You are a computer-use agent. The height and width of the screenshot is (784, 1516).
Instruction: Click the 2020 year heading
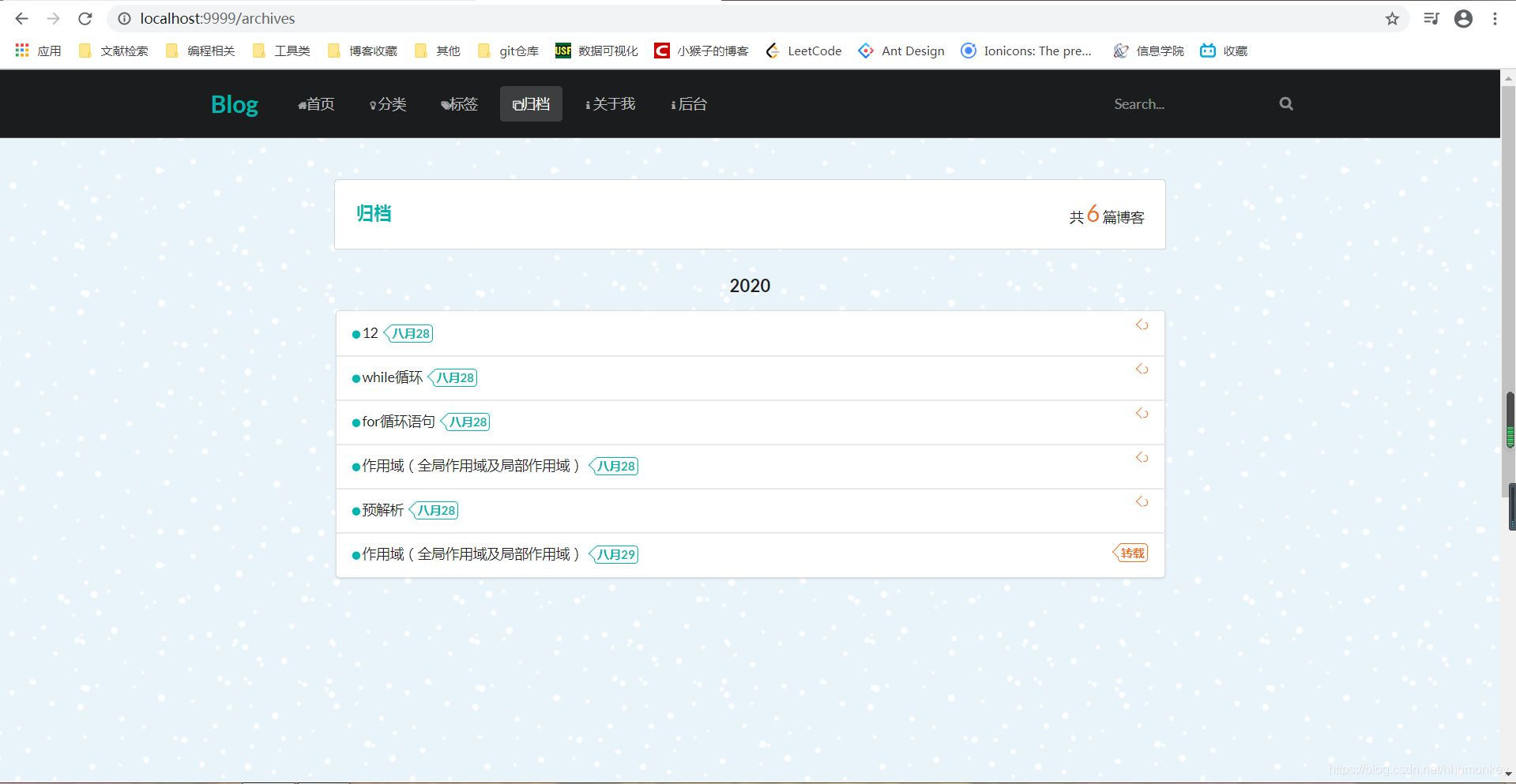(750, 286)
